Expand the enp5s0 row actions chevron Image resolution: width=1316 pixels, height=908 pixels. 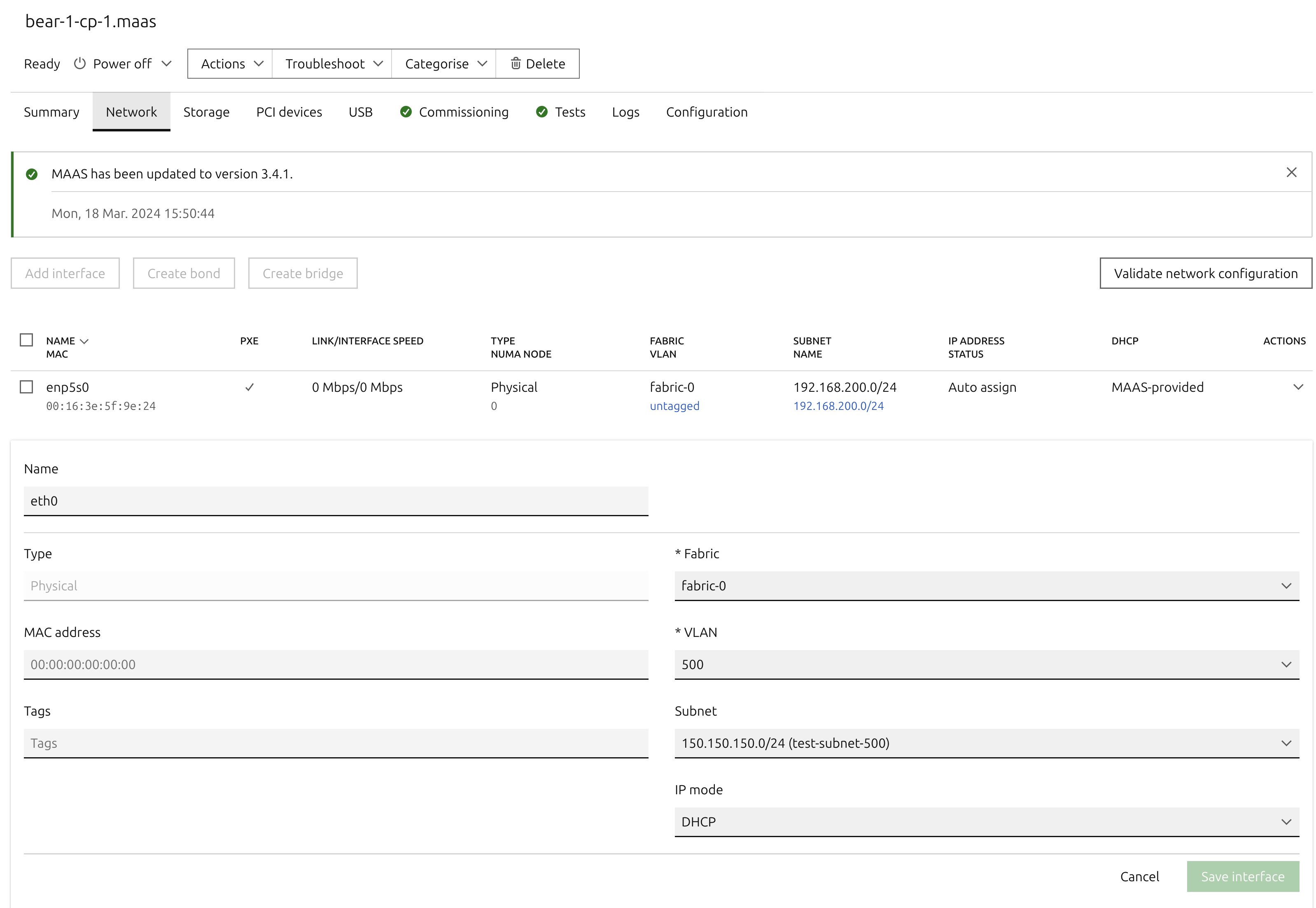pyautogui.click(x=1298, y=387)
